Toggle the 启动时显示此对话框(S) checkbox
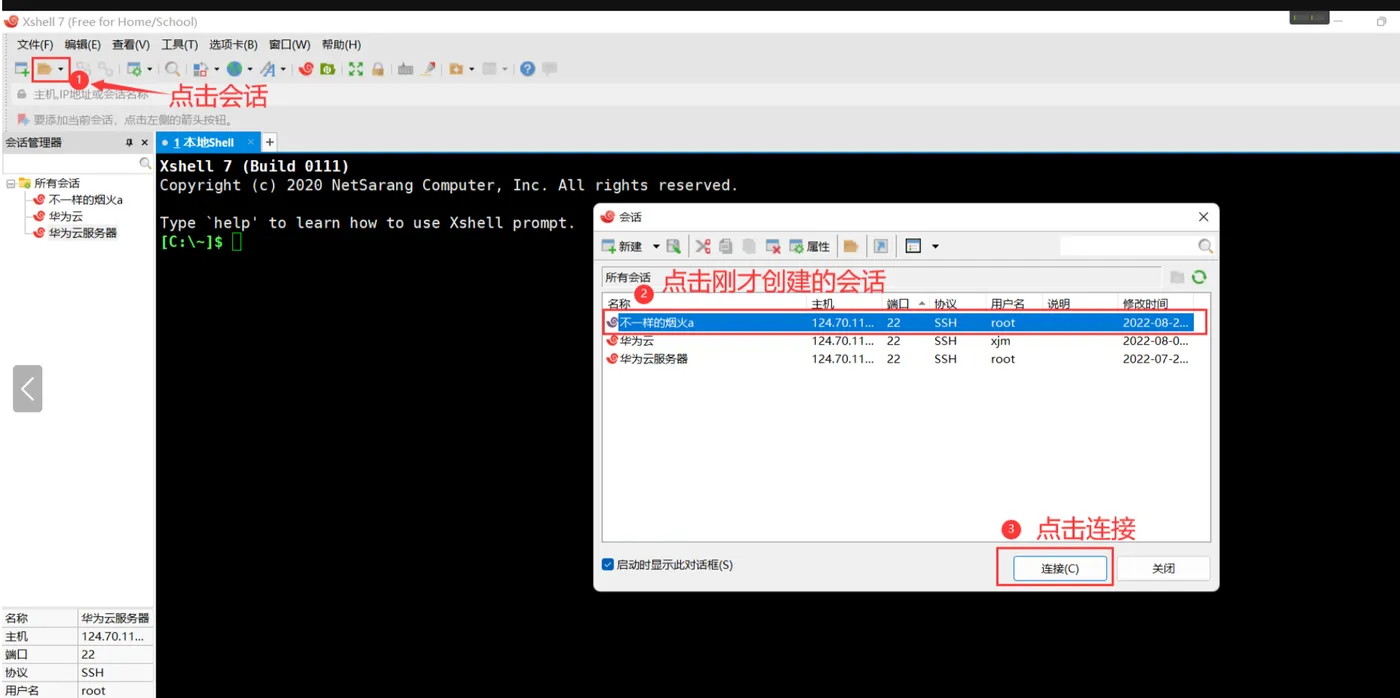The height and width of the screenshot is (698, 1400). click(x=608, y=565)
